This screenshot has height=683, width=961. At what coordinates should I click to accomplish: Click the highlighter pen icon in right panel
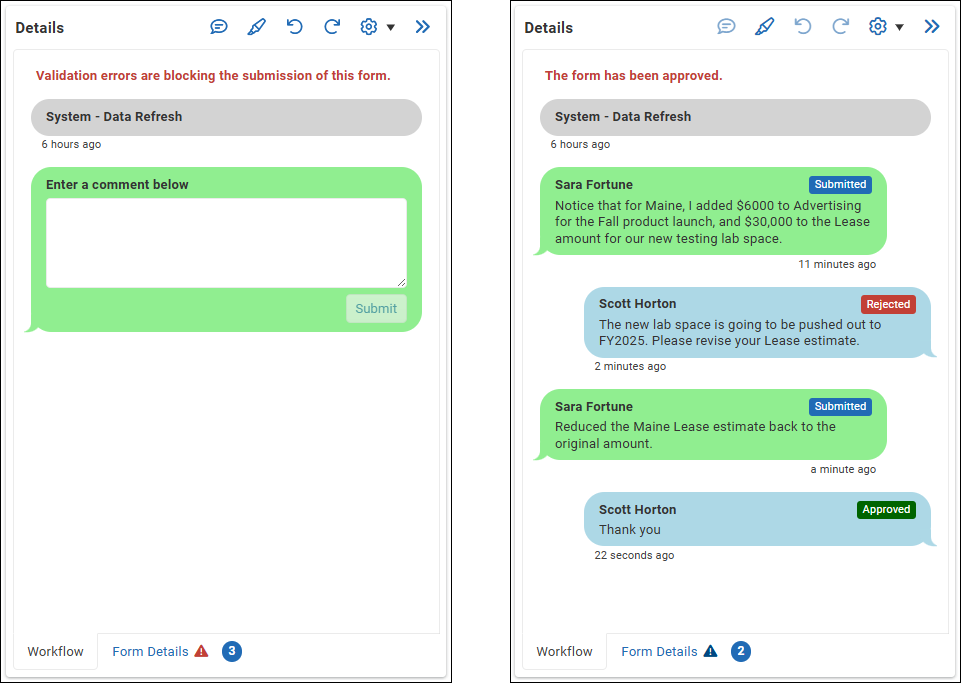click(765, 27)
